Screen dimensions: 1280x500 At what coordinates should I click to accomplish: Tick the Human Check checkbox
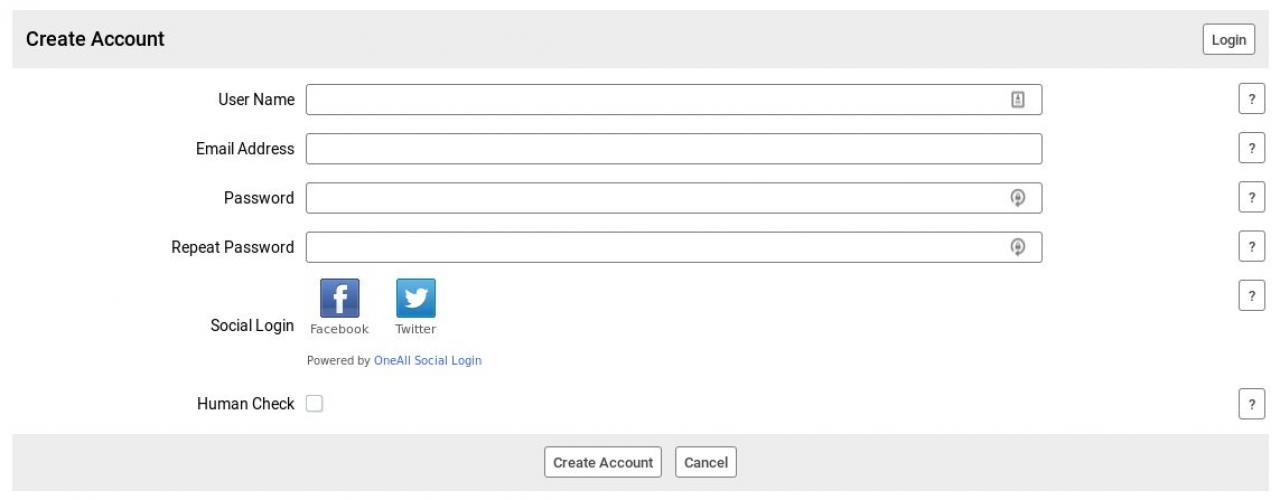click(314, 404)
